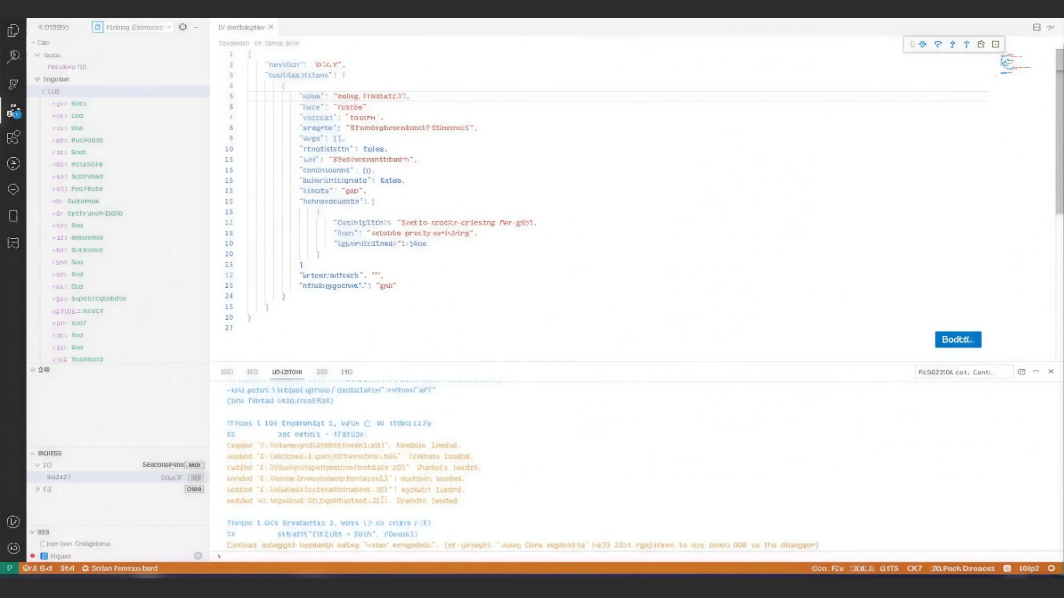This screenshot has height=598, width=1064.
Task: Select the highlighted 'LLB' variables row
Action: 118,92
